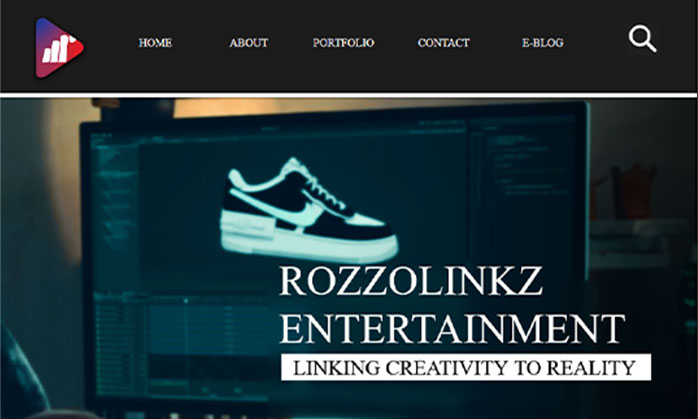Image resolution: width=698 pixels, height=419 pixels.
Task: Click the ENTERTAINMENT heading text
Action: pyautogui.click(x=452, y=329)
